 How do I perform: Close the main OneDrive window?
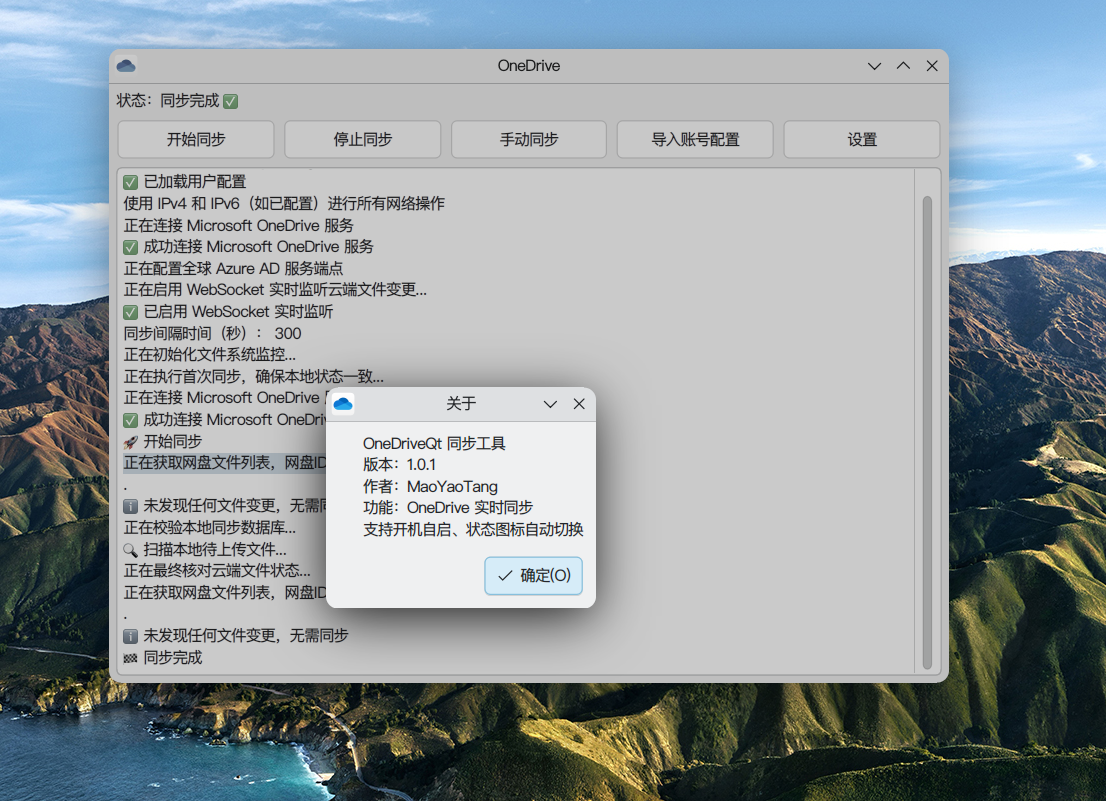932,66
